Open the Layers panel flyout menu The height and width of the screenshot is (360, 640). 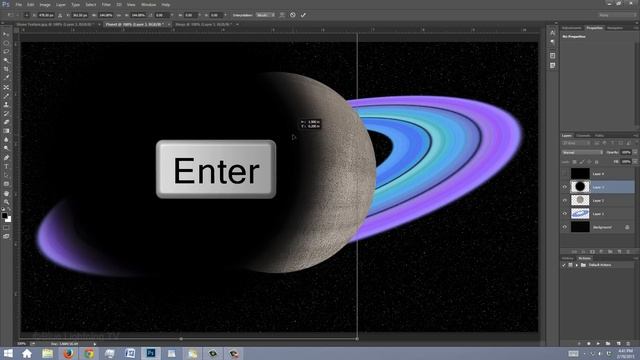pyautogui.click(x=636, y=136)
